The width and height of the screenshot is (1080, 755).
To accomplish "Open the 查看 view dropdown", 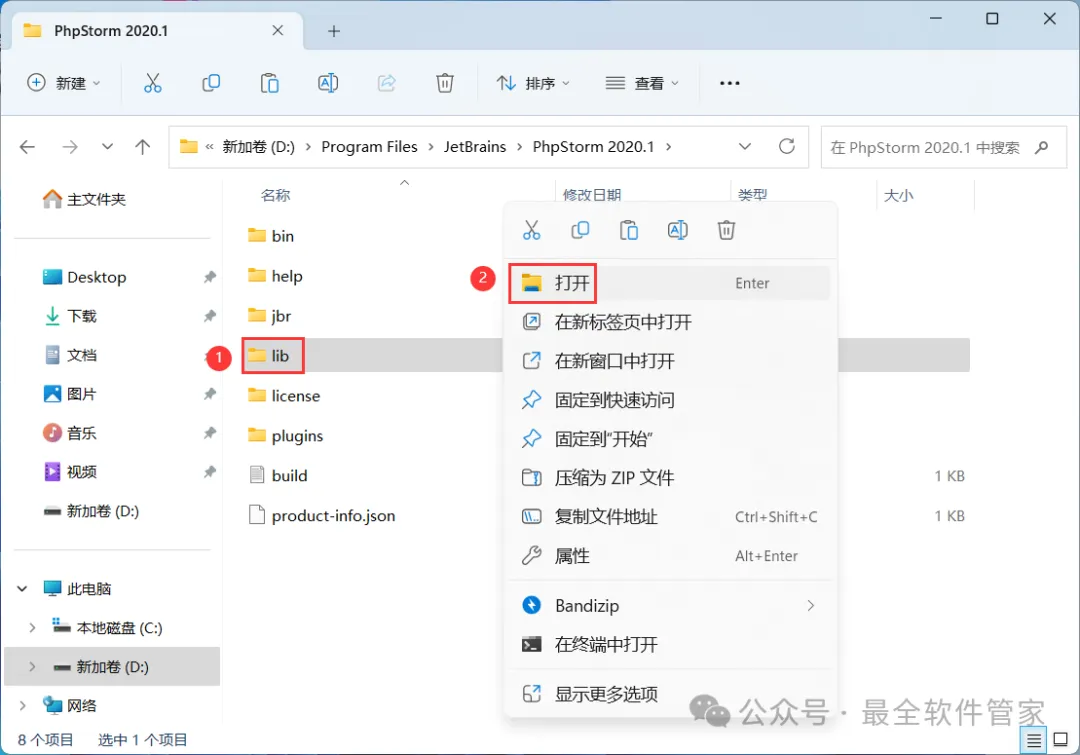I will (x=642, y=83).
